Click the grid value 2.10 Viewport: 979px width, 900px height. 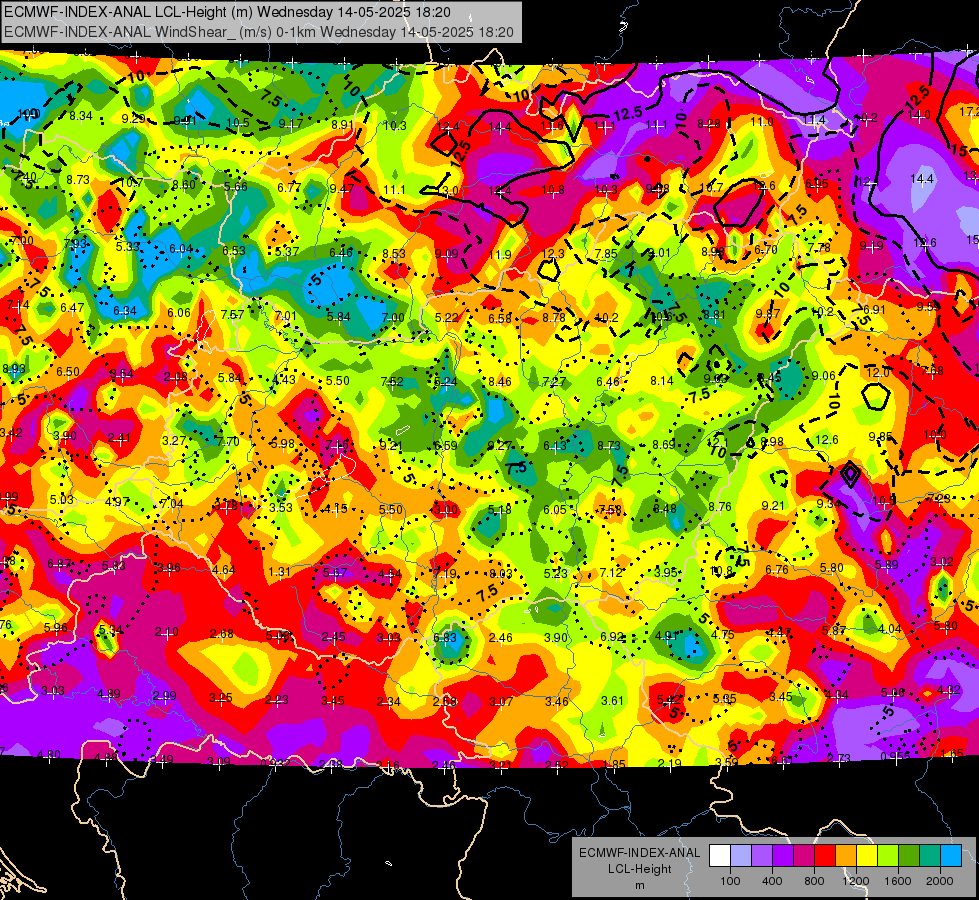(x=166, y=631)
